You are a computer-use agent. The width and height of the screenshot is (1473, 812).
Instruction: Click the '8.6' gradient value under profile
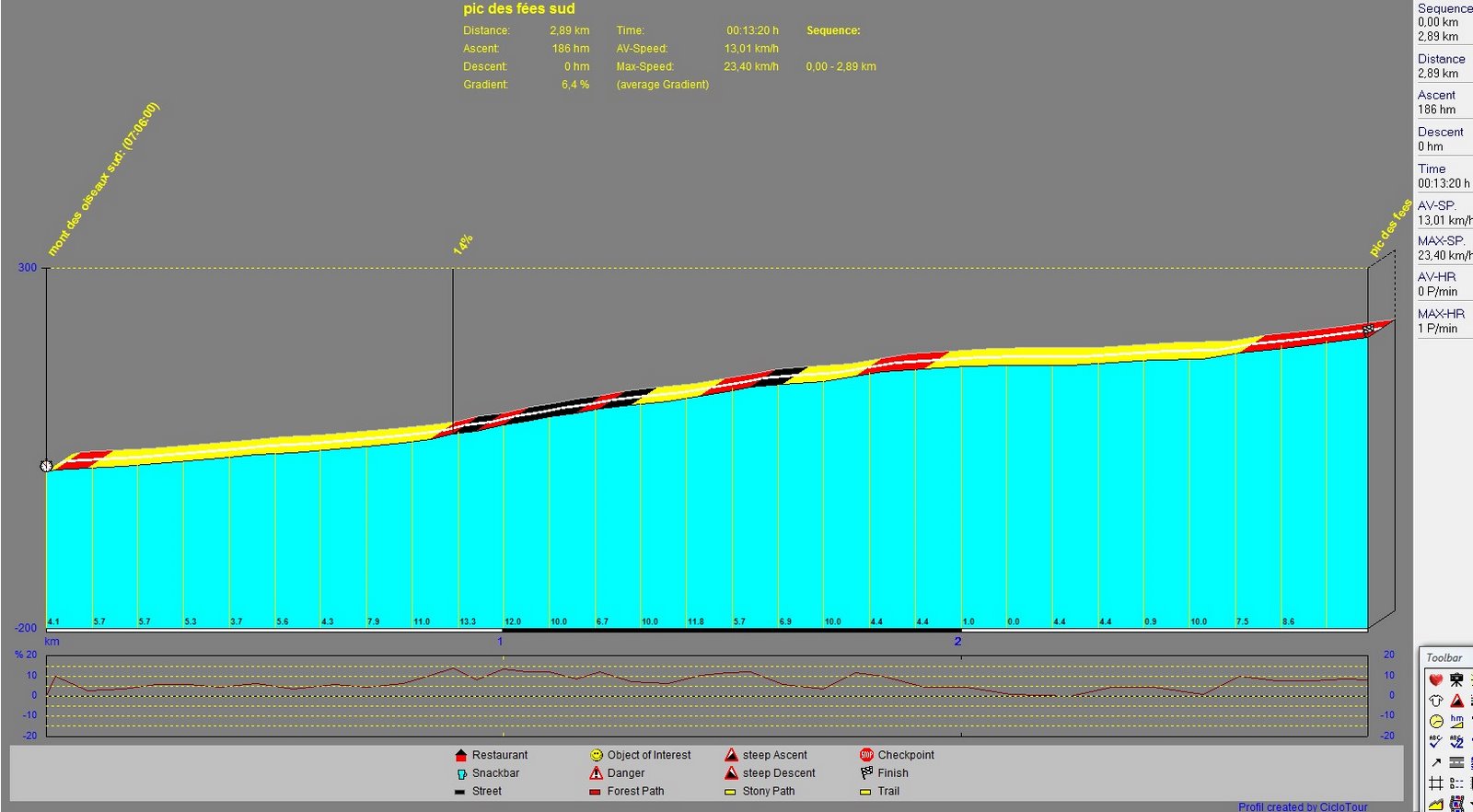(x=1288, y=621)
